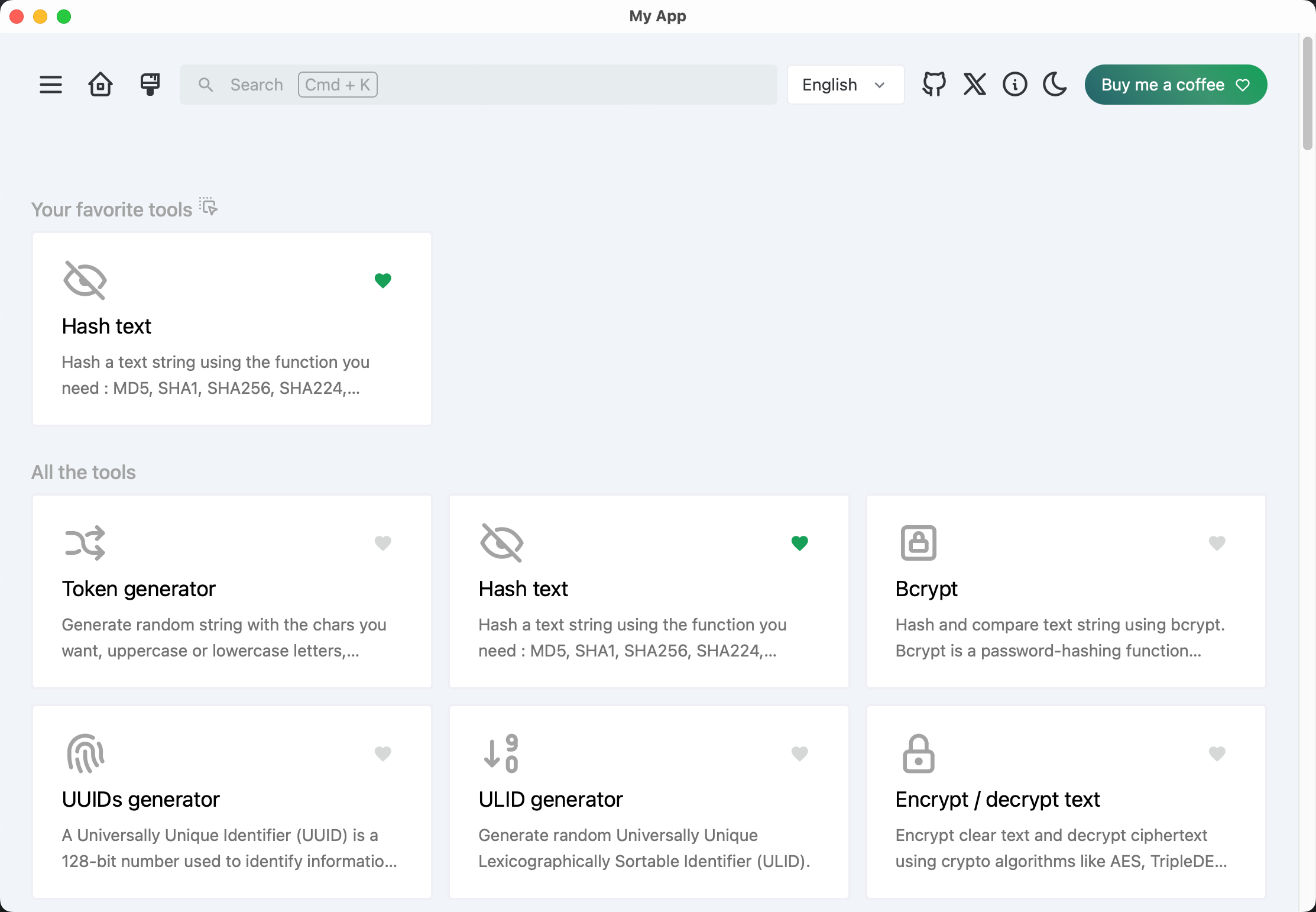Unfavorite Hash text in favorites section

coord(383,280)
